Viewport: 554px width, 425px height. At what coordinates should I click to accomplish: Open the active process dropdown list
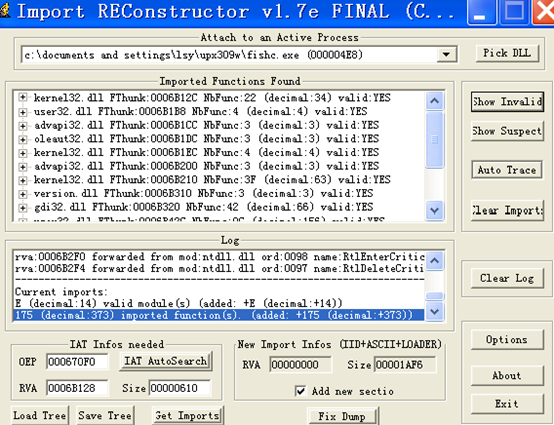coord(446,55)
